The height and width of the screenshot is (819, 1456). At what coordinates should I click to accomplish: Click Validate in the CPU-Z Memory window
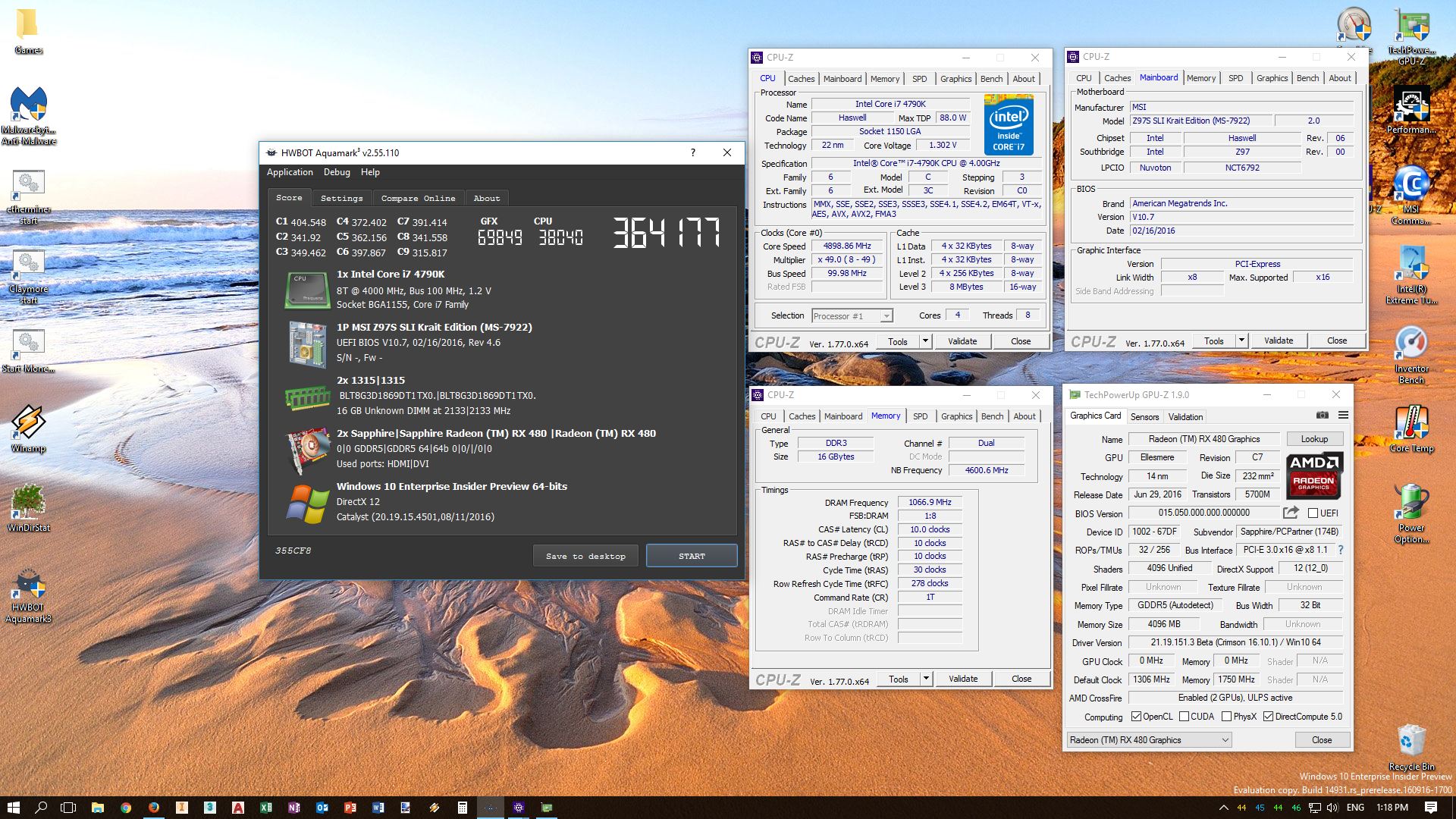[963, 679]
